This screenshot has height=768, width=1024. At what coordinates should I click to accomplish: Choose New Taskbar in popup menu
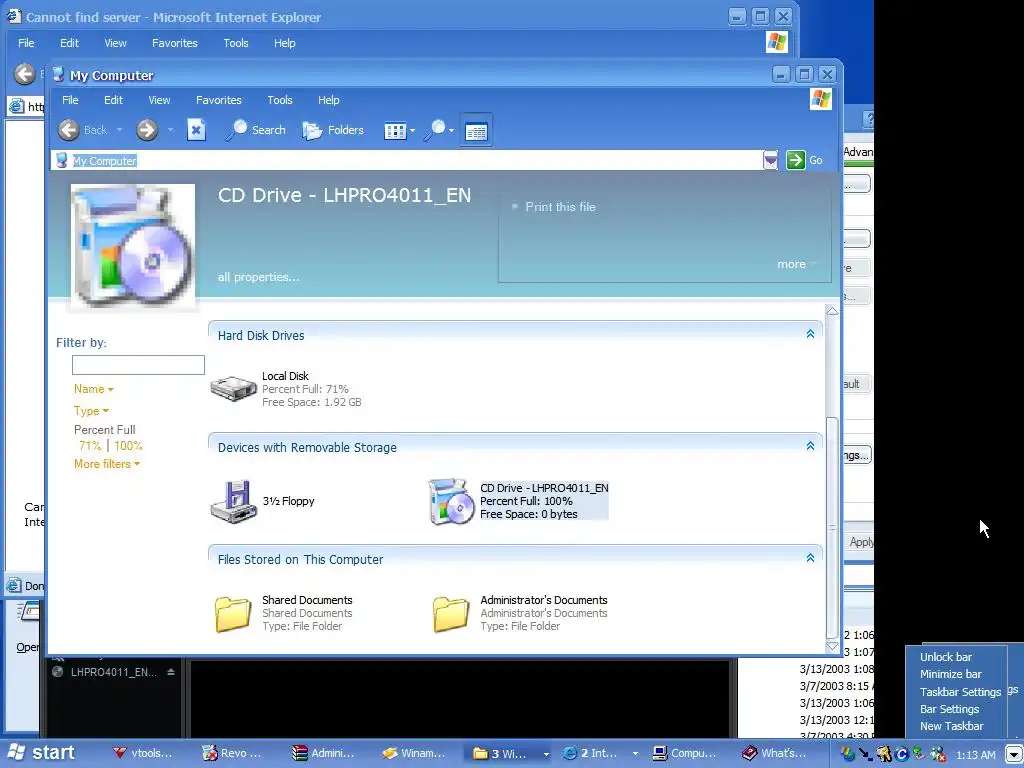[952, 726]
